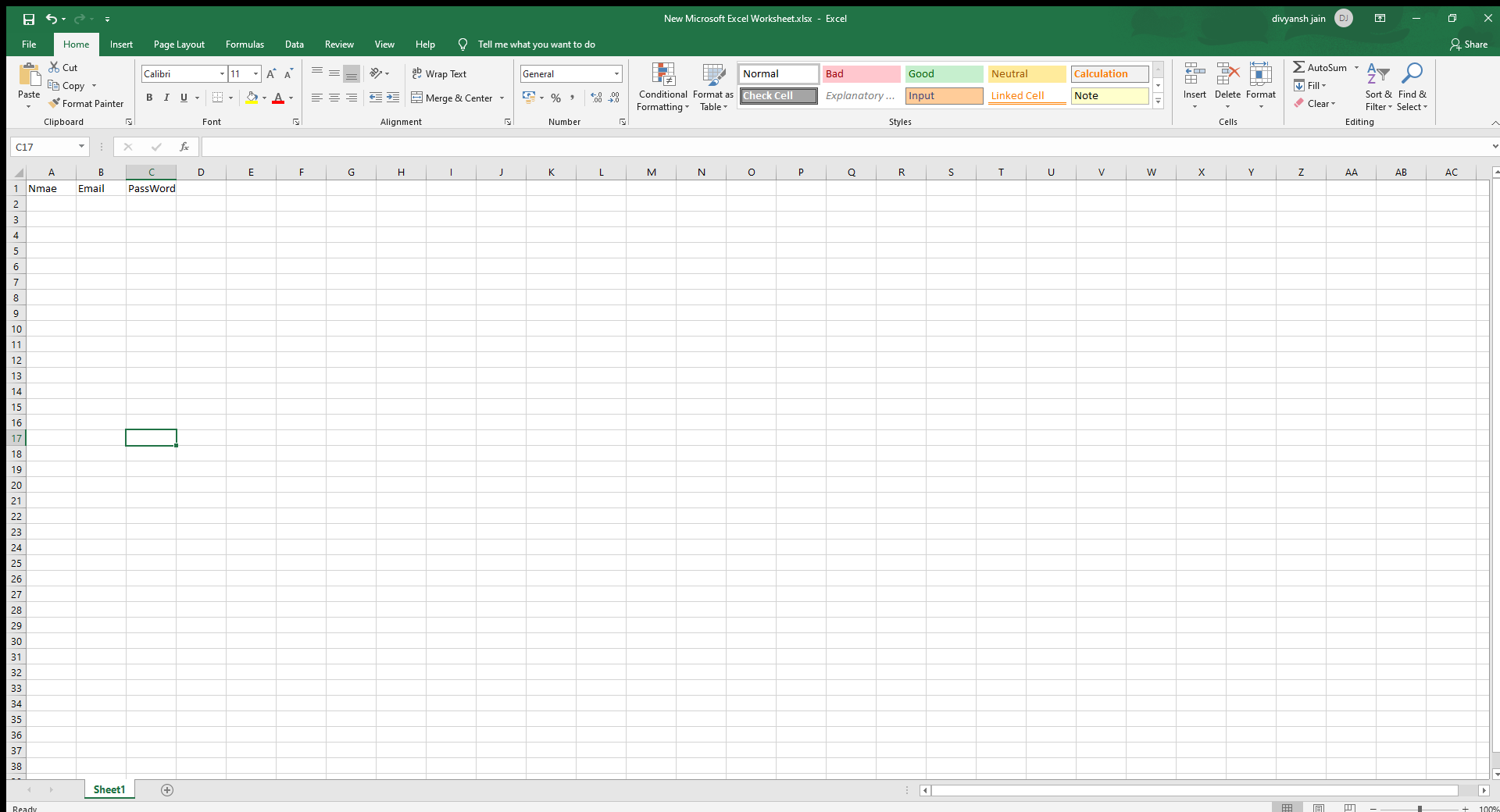Screen dimensions: 1500x812
Task: Switch to the Formulas ribbon tab
Action: [245, 45]
